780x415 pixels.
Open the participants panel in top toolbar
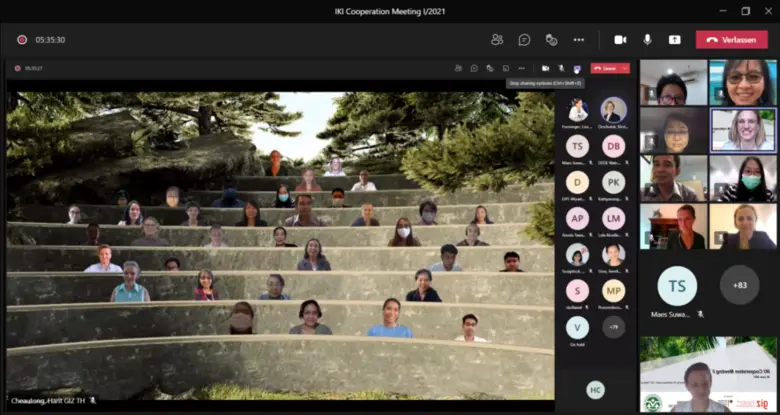tap(497, 39)
